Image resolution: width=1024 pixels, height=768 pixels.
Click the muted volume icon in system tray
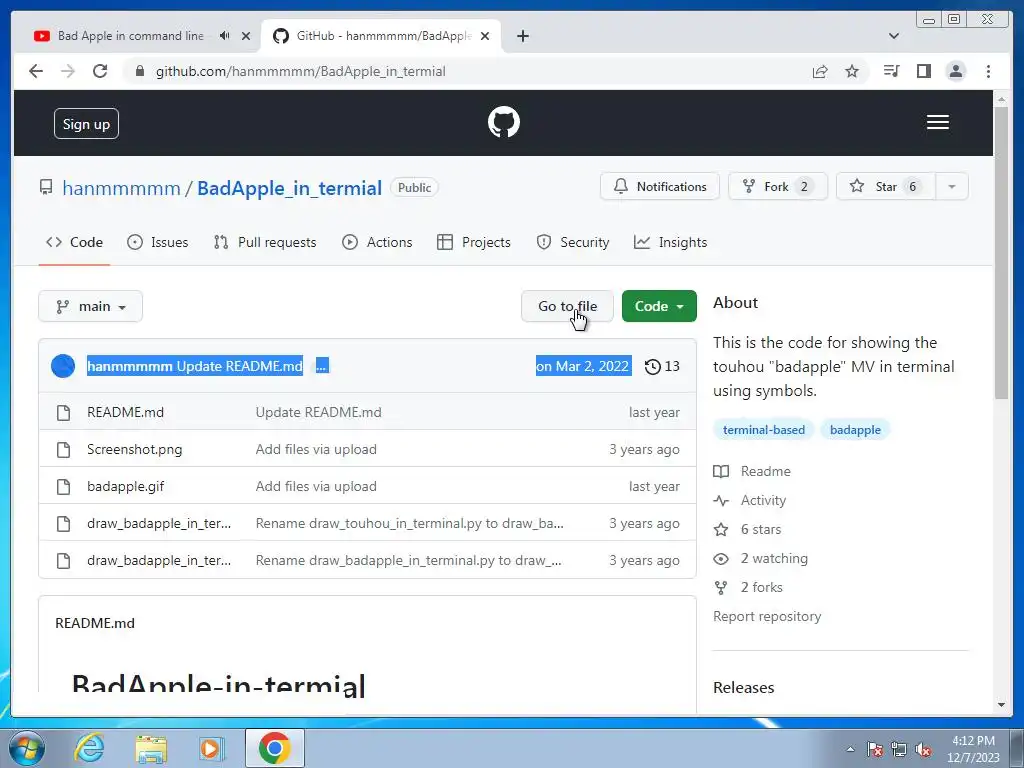tap(923, 750)
